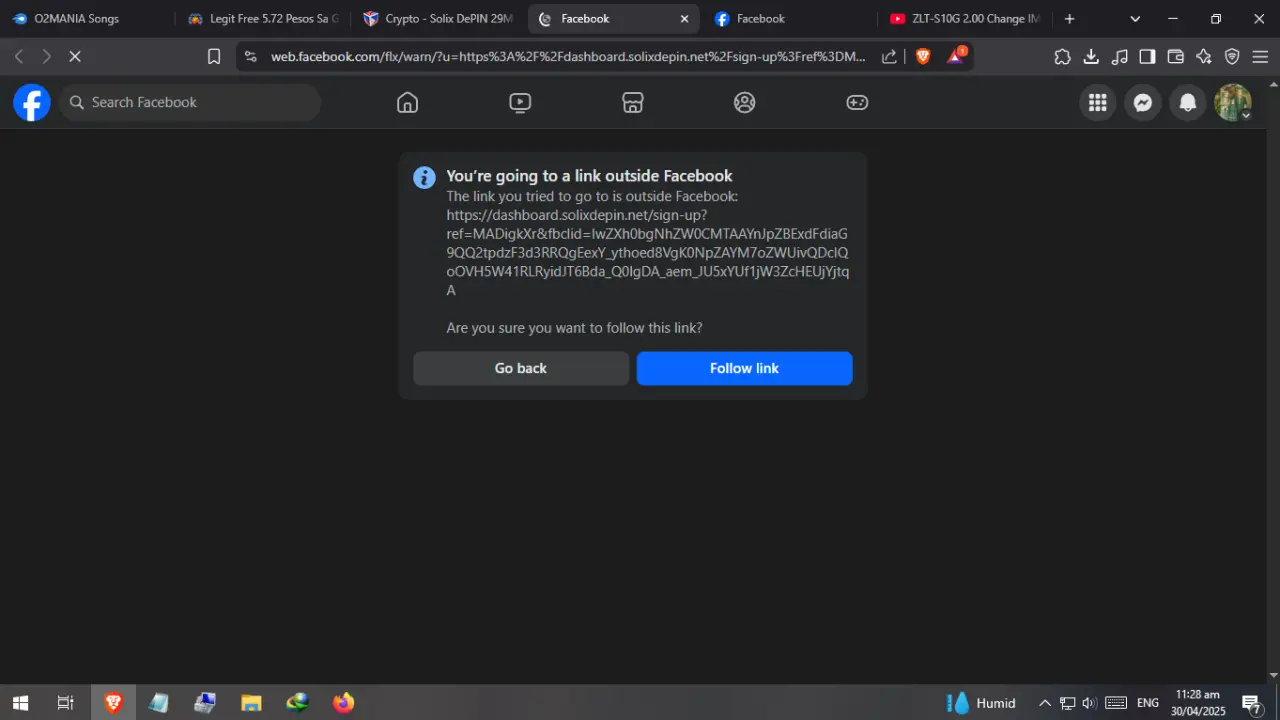The width and height of the screenshot is (1280, 720).
Task: Open the Facebook Video icon
Action: point(520,102)
